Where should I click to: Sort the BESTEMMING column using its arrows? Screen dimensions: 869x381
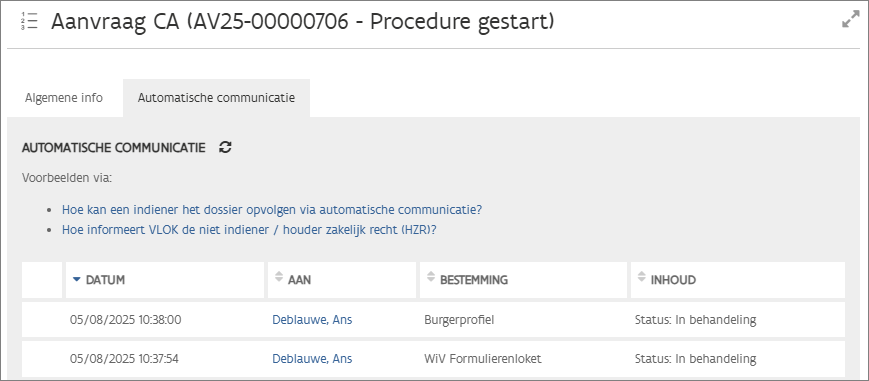[x=431, y=276]
